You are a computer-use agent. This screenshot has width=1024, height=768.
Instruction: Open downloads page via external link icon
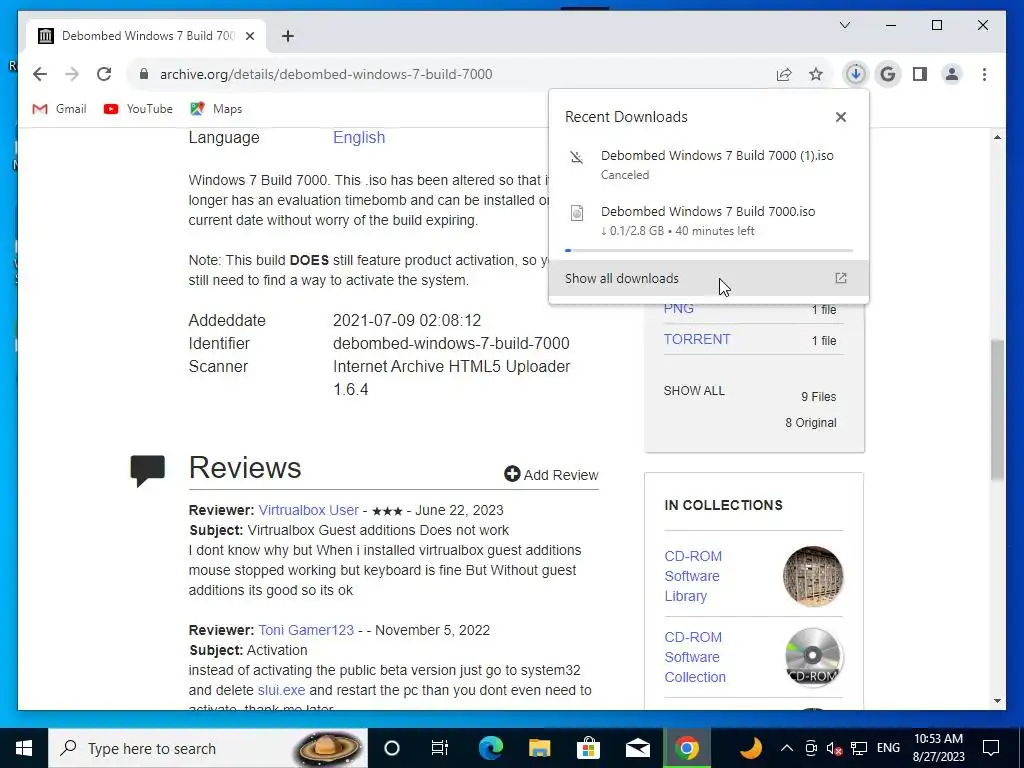click(840, 278)
